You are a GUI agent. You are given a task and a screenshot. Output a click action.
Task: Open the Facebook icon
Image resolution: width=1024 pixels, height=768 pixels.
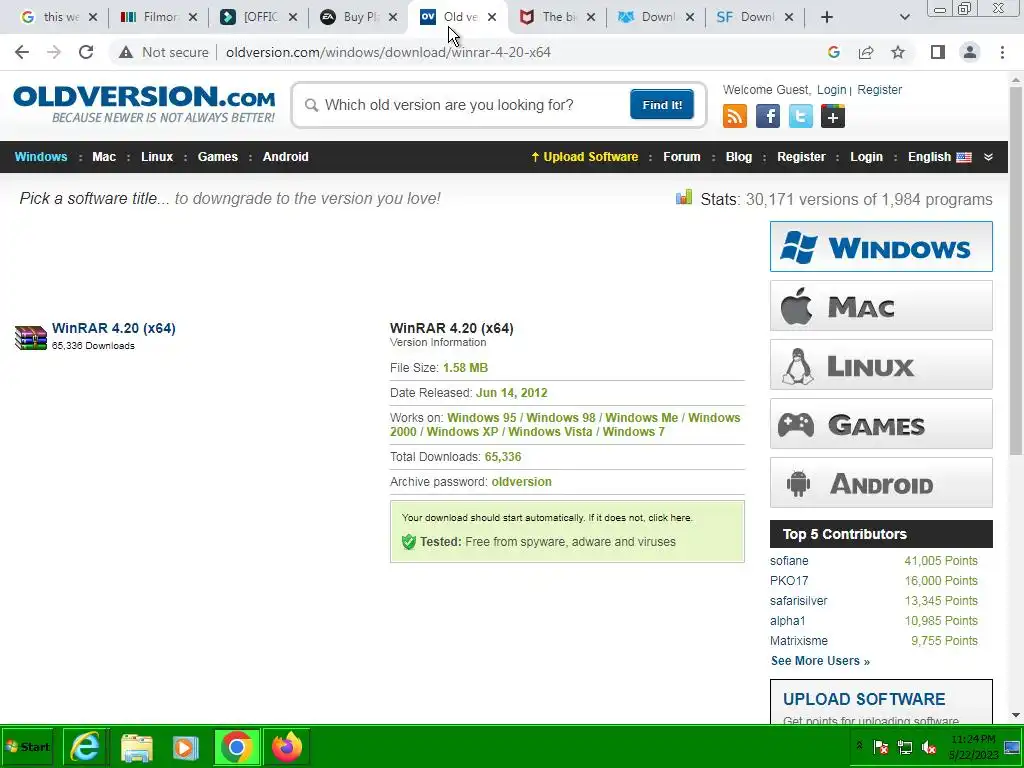click(767, 116)
